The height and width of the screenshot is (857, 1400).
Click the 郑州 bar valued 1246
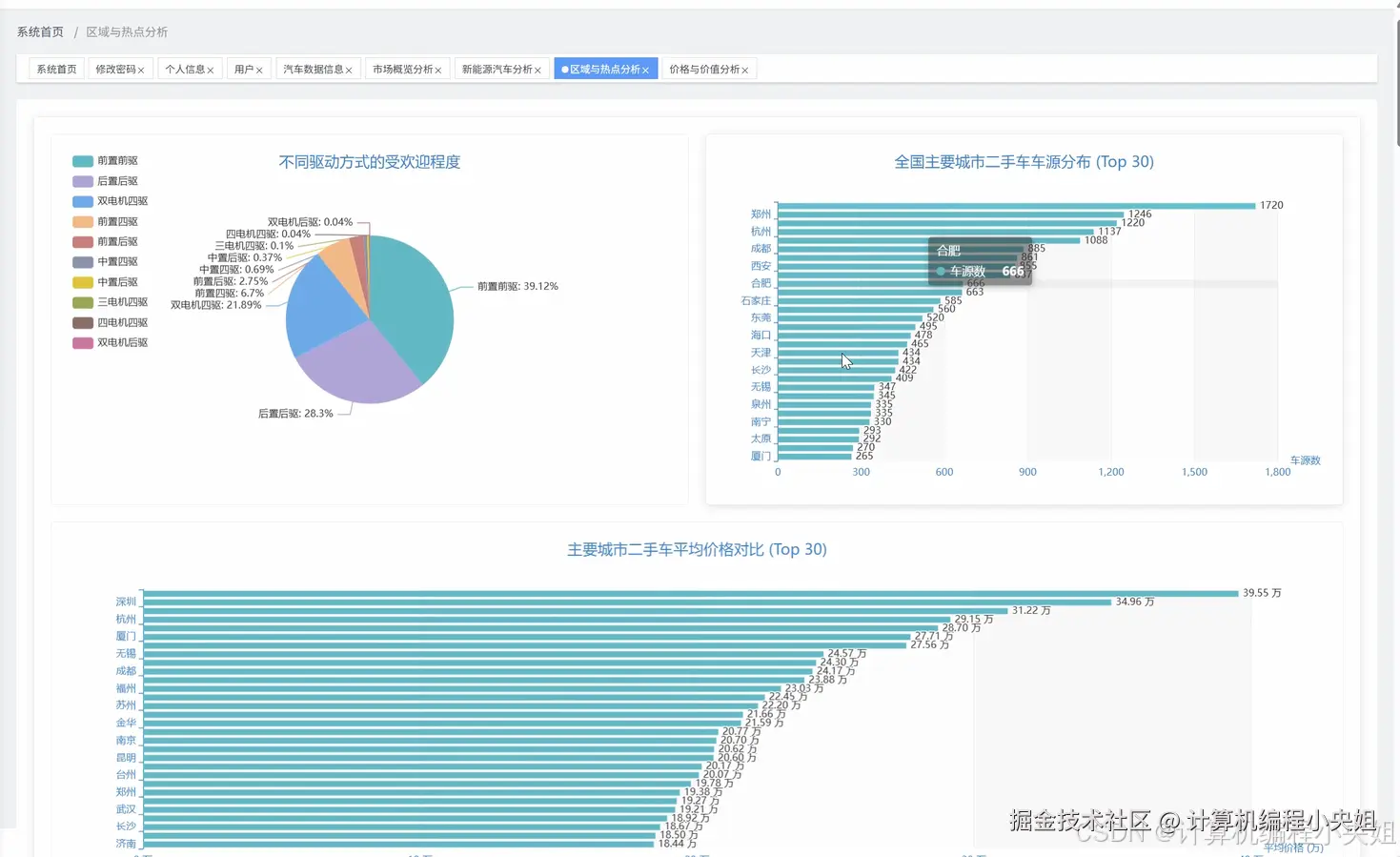click(951, 214)
